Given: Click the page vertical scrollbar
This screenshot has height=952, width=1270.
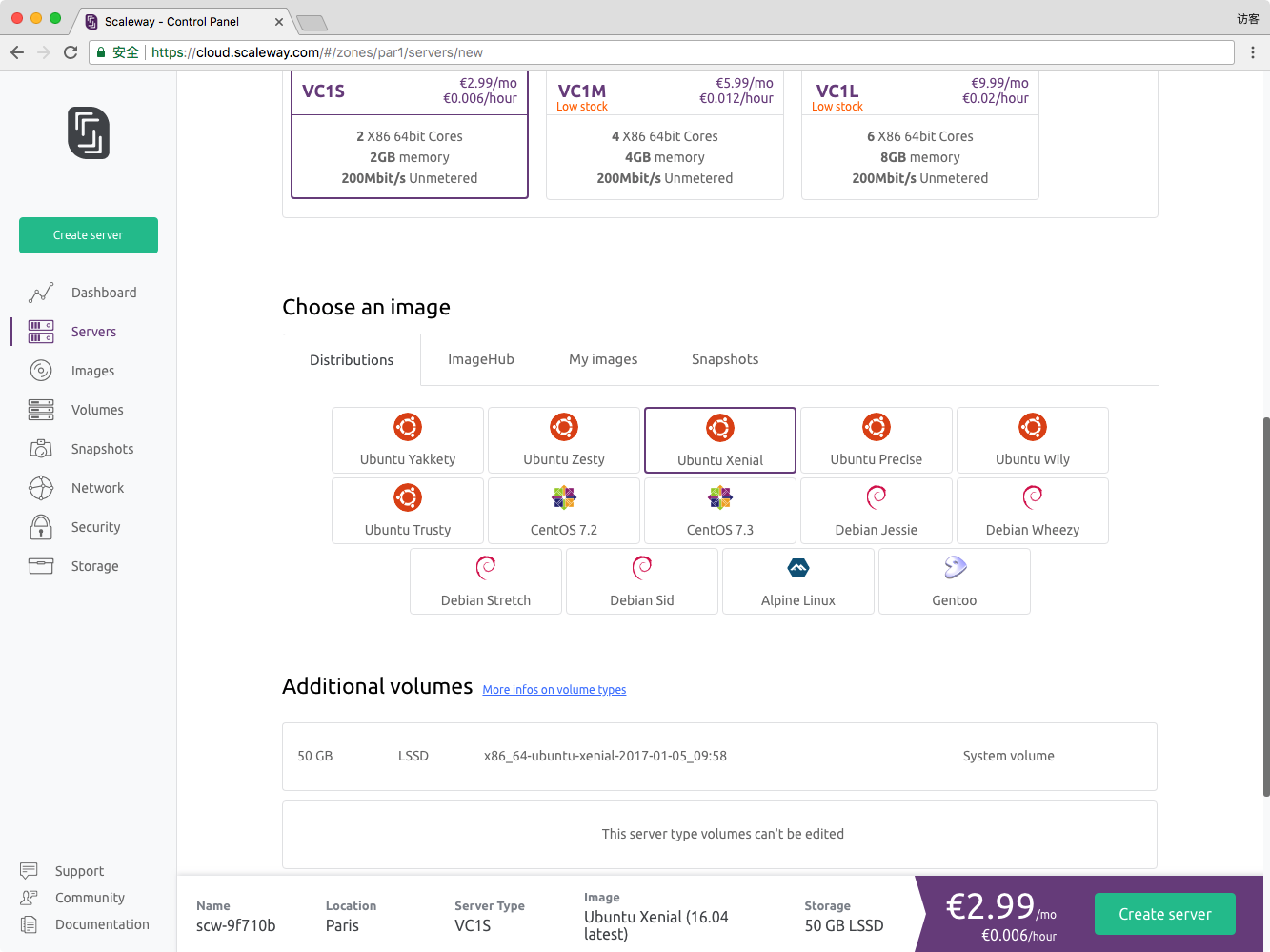Looking at the screenshot, I should 1265,606.
